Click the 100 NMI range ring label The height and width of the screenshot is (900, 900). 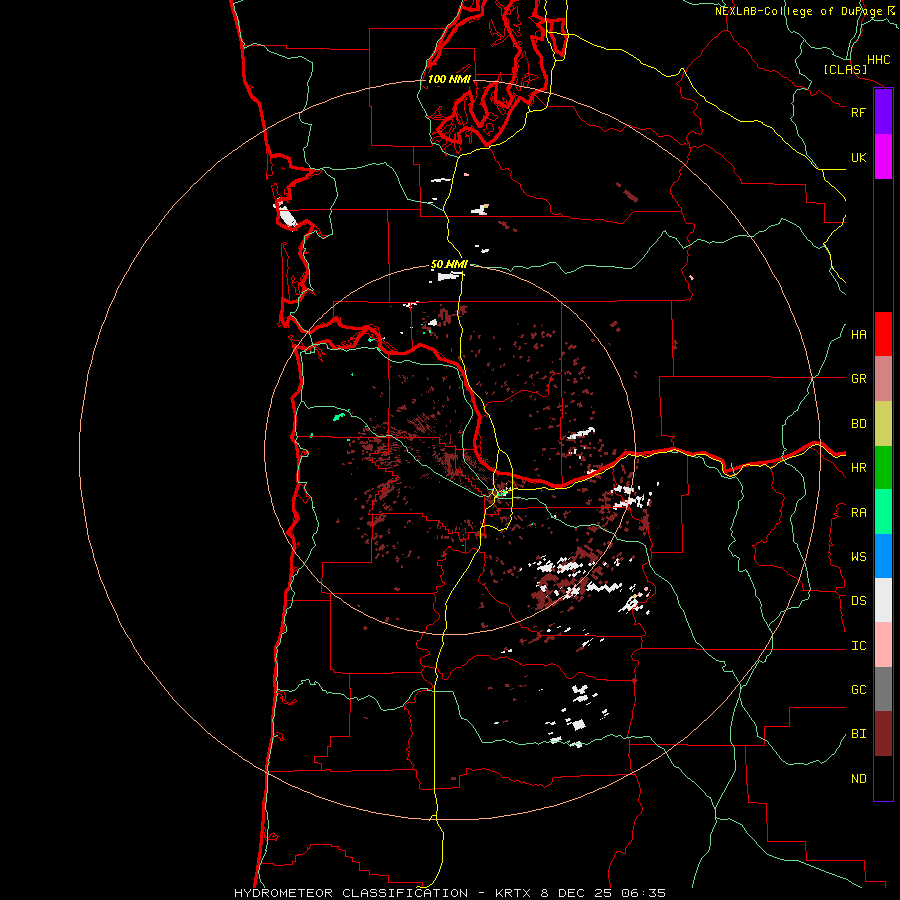coord(449,79)
